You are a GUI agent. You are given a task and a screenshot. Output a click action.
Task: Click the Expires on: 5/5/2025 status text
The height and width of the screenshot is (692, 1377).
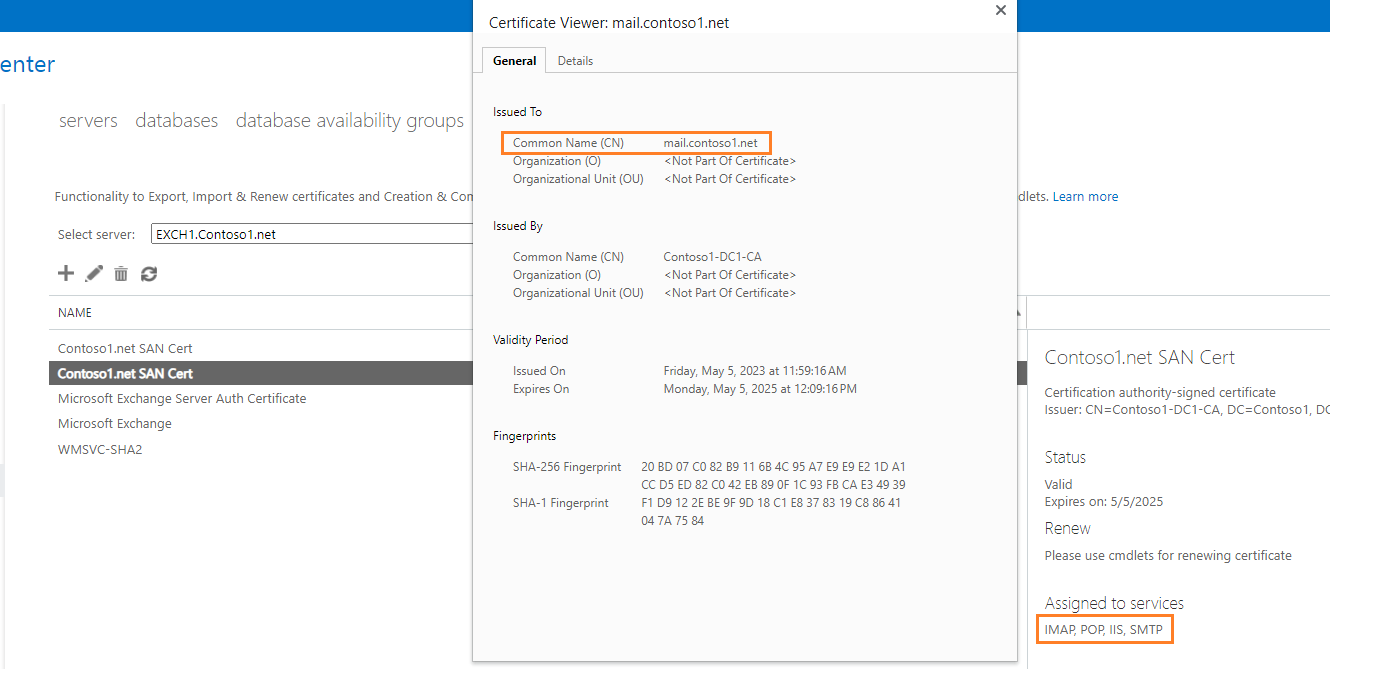coord(1104,502)
